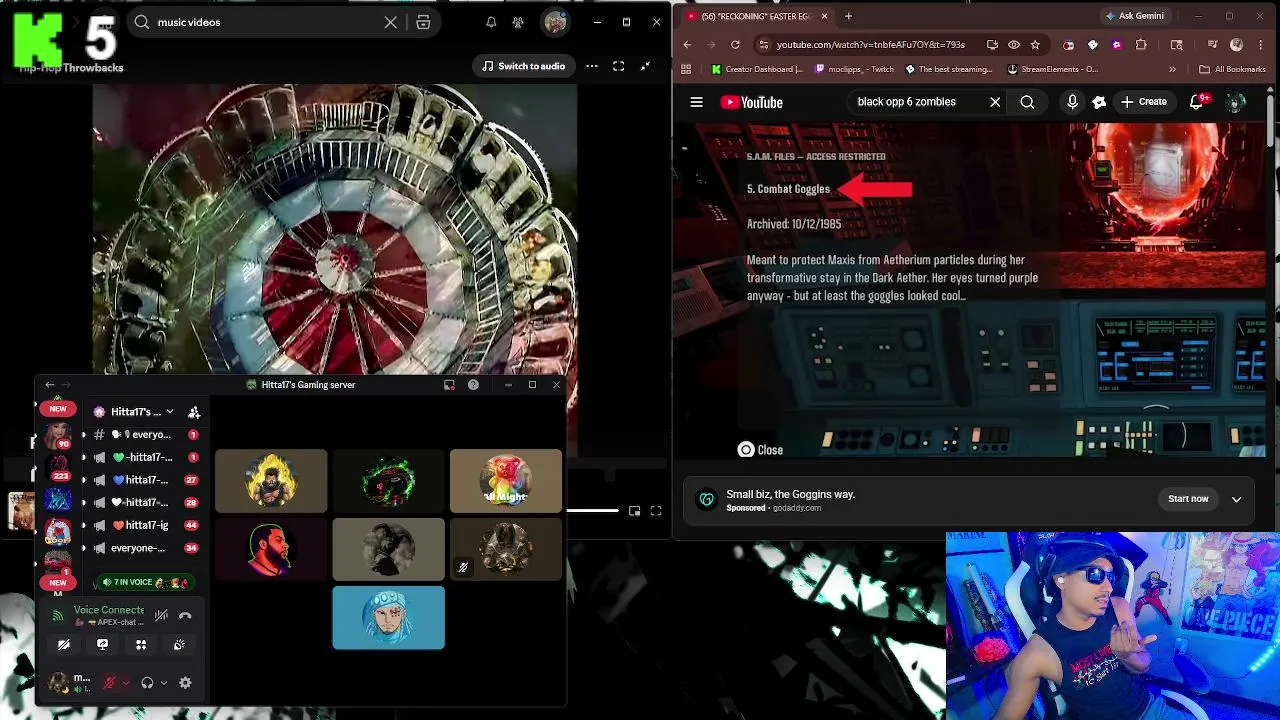Search YouTube with voice microphone
Image resolution: width=1280 pixels, height=720 pixels.
(1072, 102)
